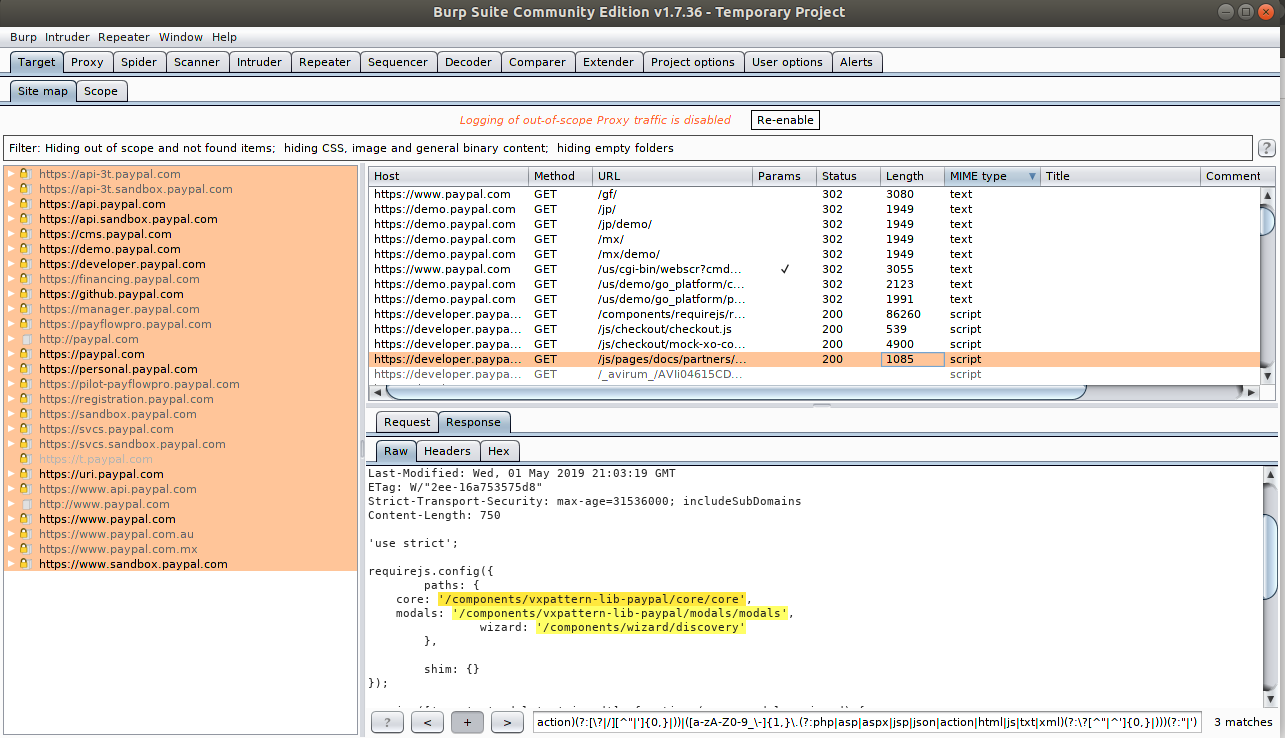
Task: Sort table by Method column
Action: tap(560, 176)
